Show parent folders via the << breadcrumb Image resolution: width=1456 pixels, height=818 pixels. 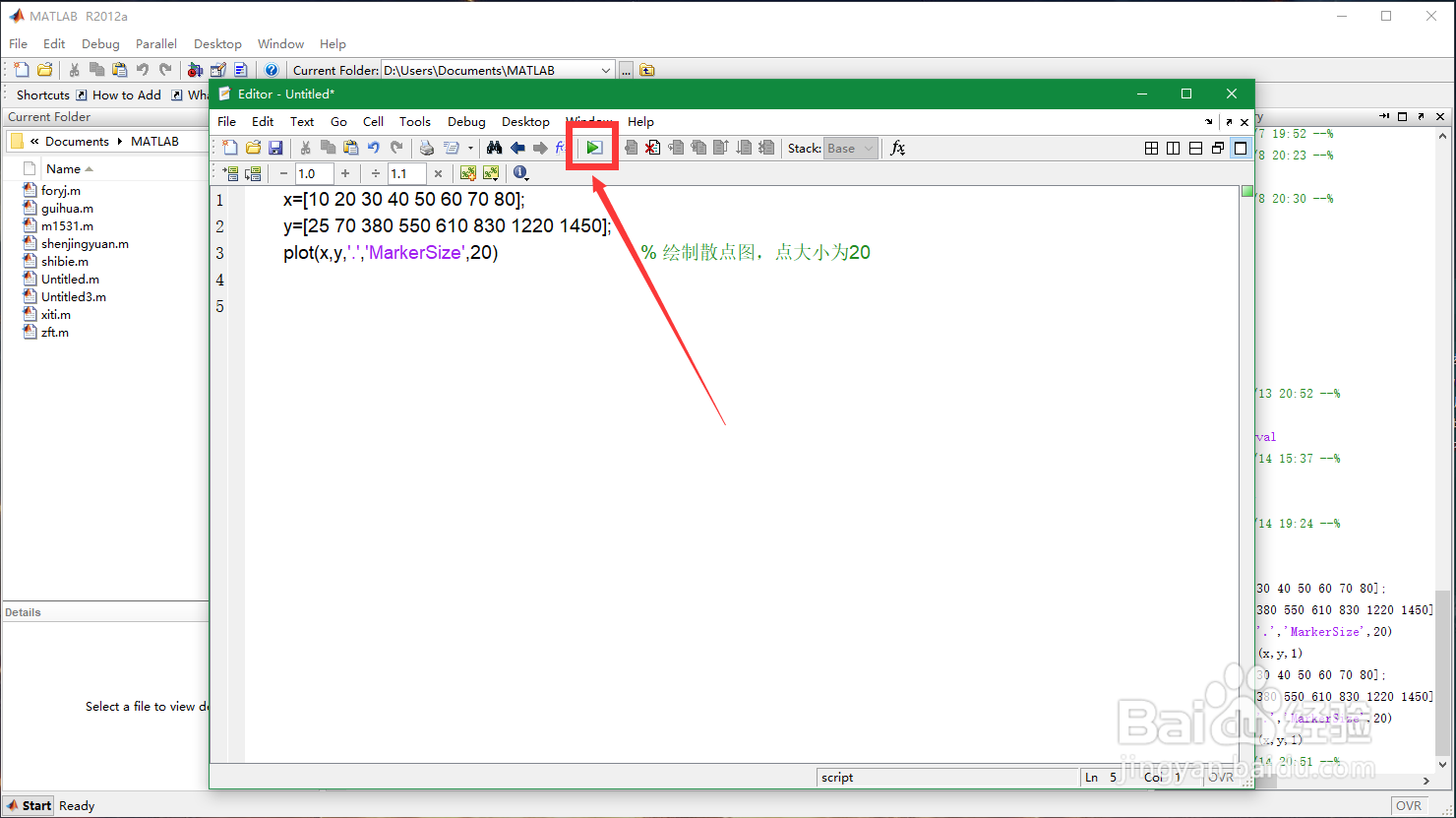pos(34,141)
